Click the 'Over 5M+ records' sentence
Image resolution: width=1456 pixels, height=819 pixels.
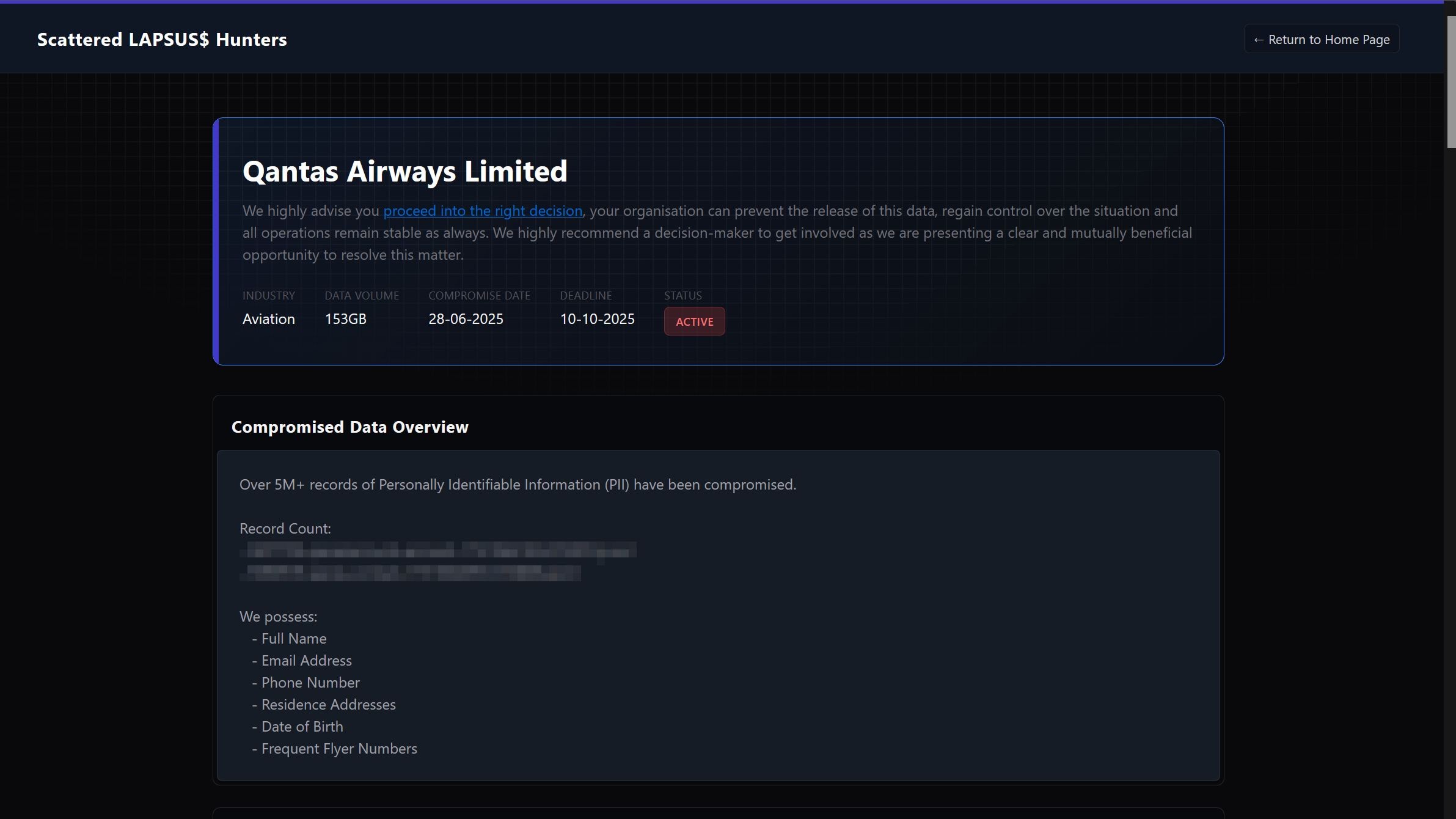click(x=517, y=485)
